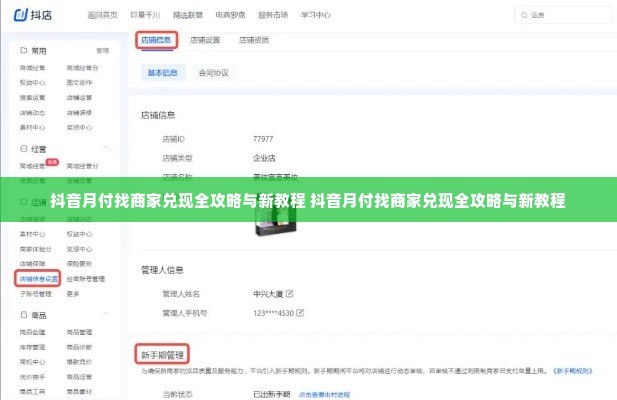Open 商机中心 in the sidebar

pyautogui.click(x=32, y=362)
